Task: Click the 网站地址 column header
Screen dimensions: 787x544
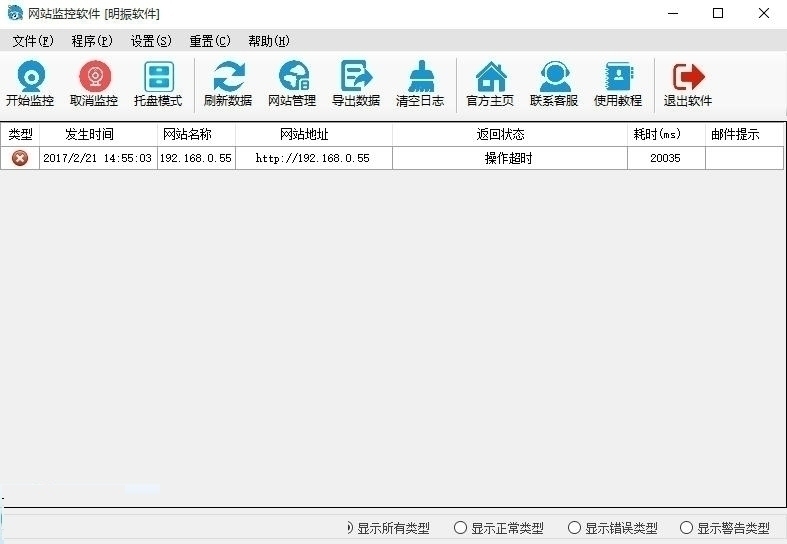Action: pyautogui.click(x=314, y=134)
